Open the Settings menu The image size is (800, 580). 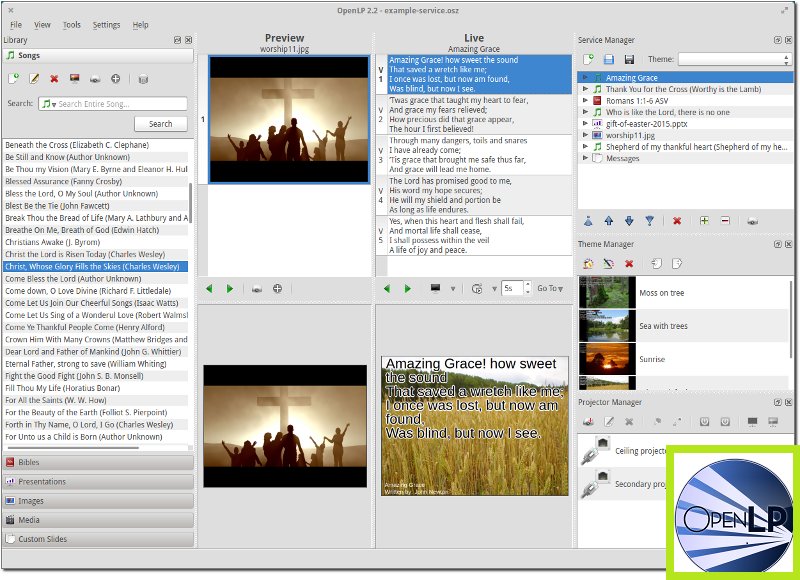coord(105,25)
